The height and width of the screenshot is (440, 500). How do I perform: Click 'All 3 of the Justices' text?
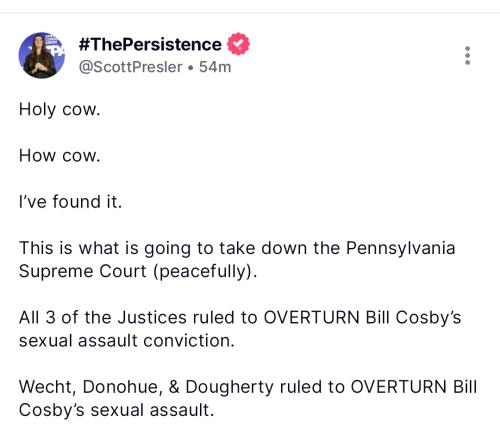pyautogui.click(x=103, y=317)
